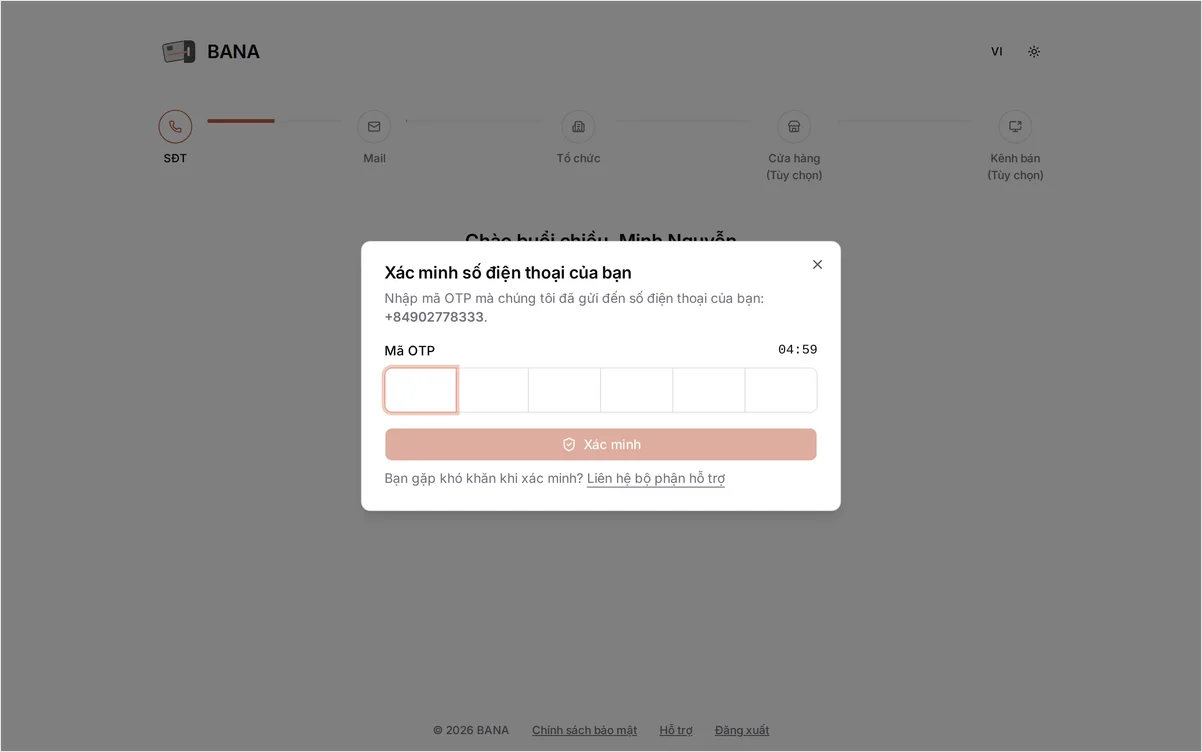Toggle light theme sun icon

[x=1034, y=52]
